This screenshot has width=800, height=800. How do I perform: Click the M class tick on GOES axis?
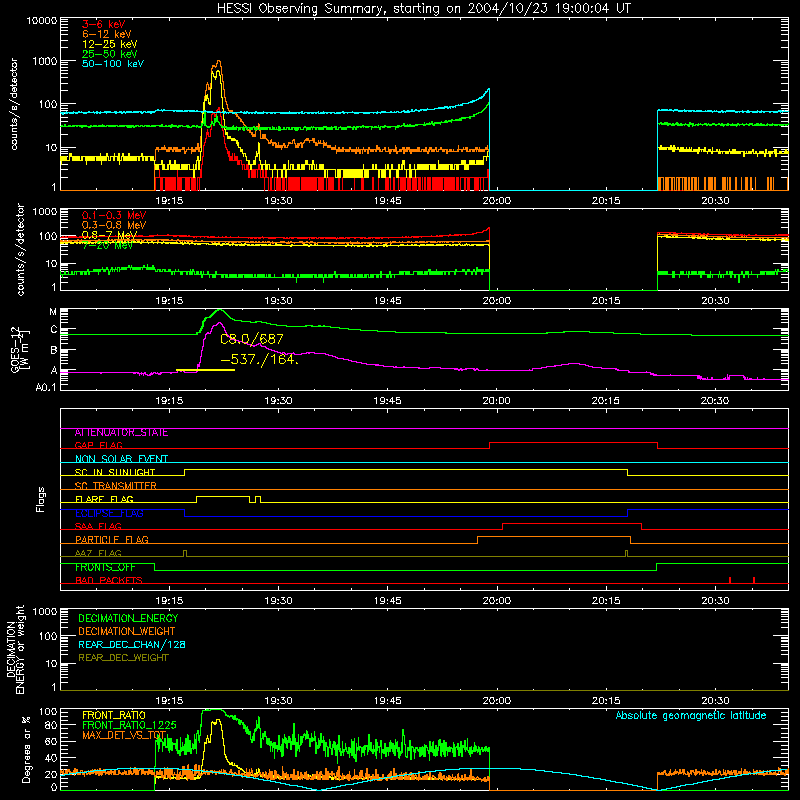53,312
